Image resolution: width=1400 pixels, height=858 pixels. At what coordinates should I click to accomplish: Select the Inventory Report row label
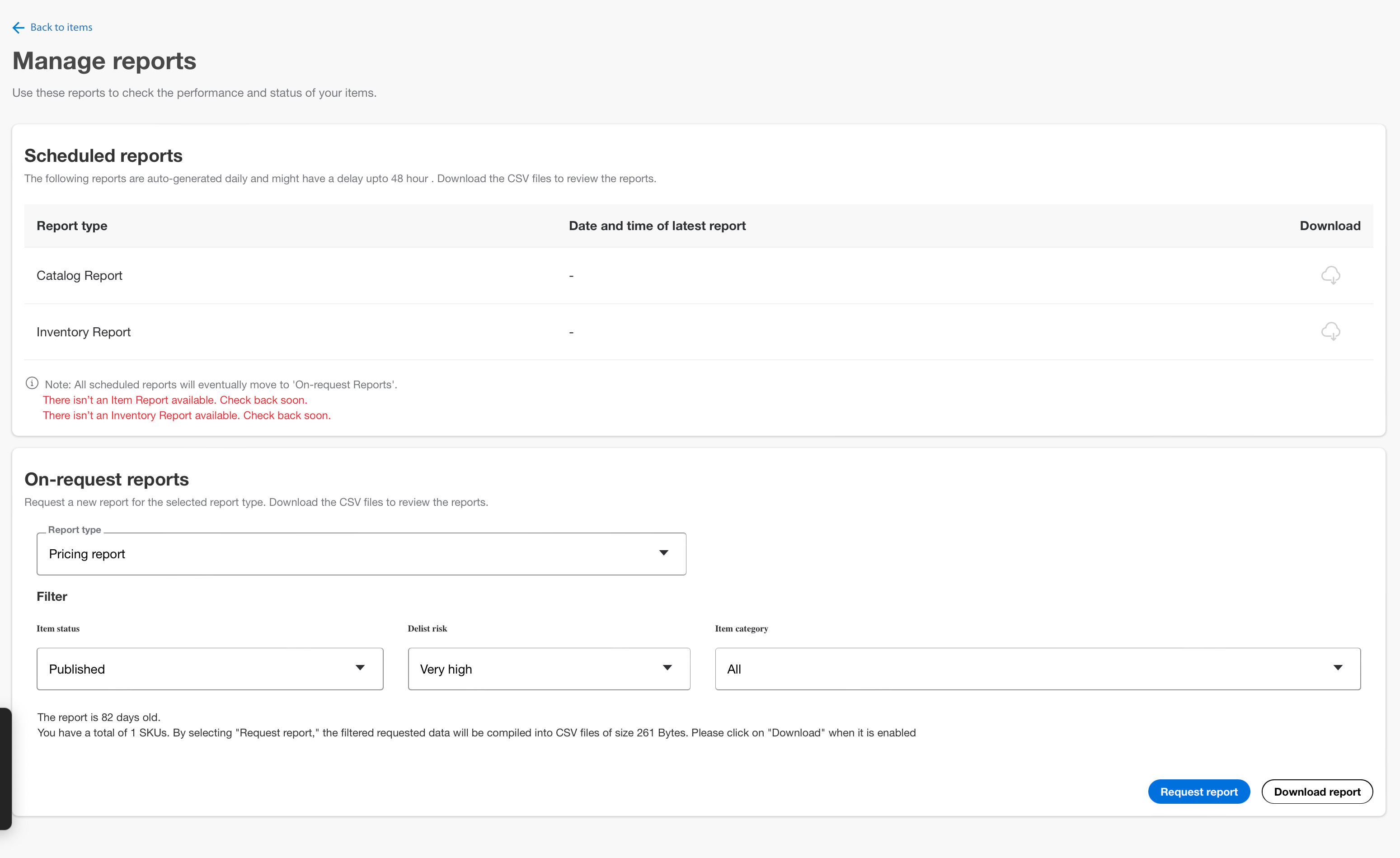(x=84, y=332)
